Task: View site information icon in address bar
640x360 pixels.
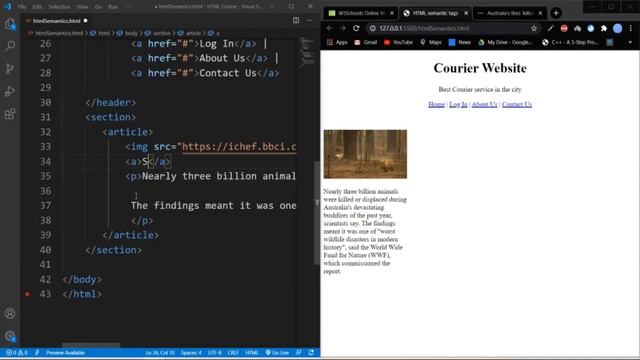Action: pyautogui.click(x=373, y=28)
